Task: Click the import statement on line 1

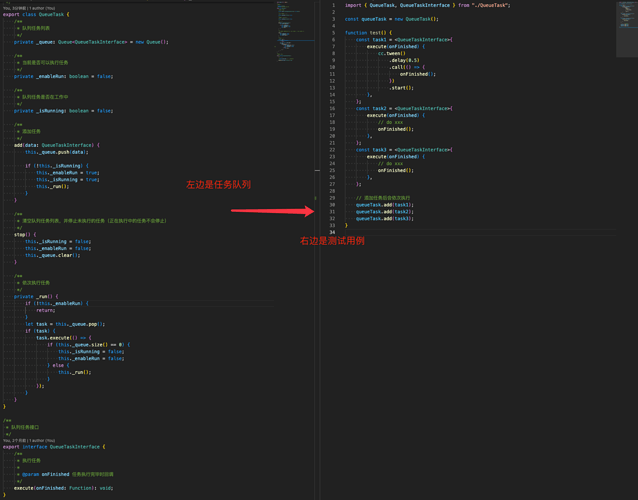Action: pos(427,5)
